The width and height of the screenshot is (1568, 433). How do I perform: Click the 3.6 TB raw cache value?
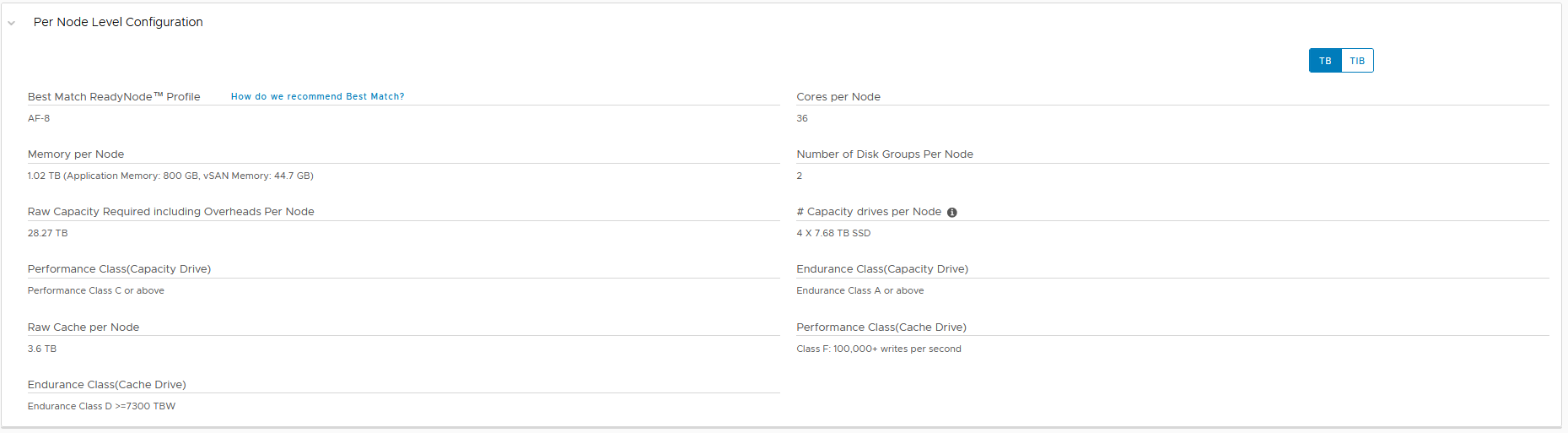click(42, 349)
